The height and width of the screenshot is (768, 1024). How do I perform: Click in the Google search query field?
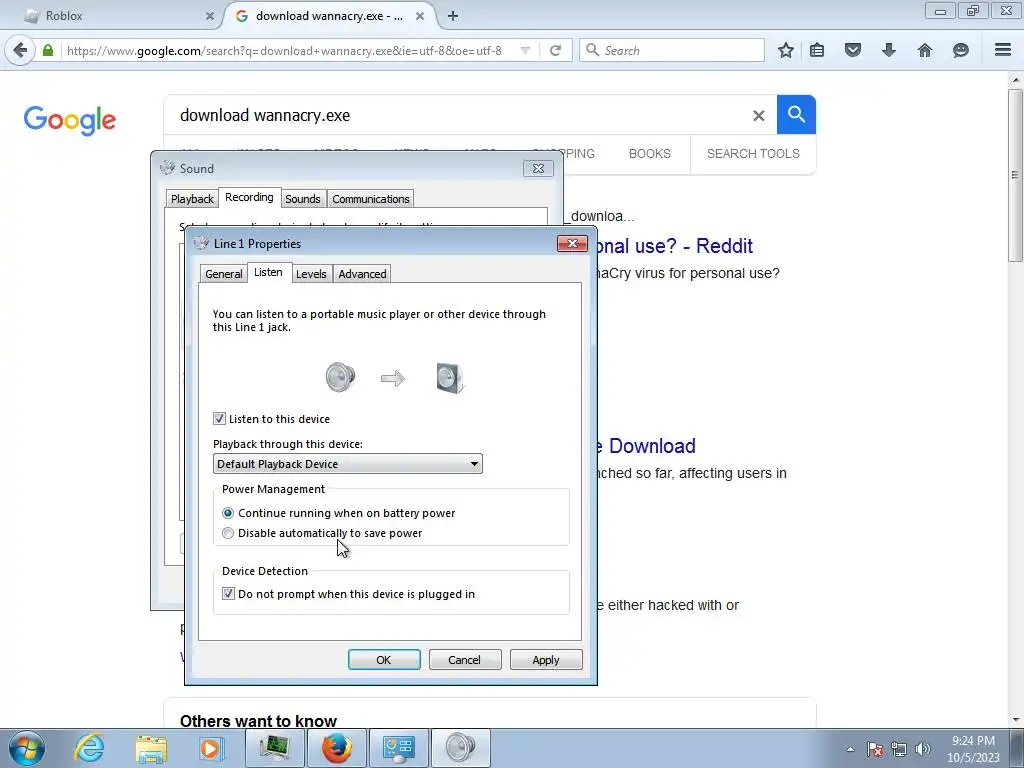(x=457, y=116)
